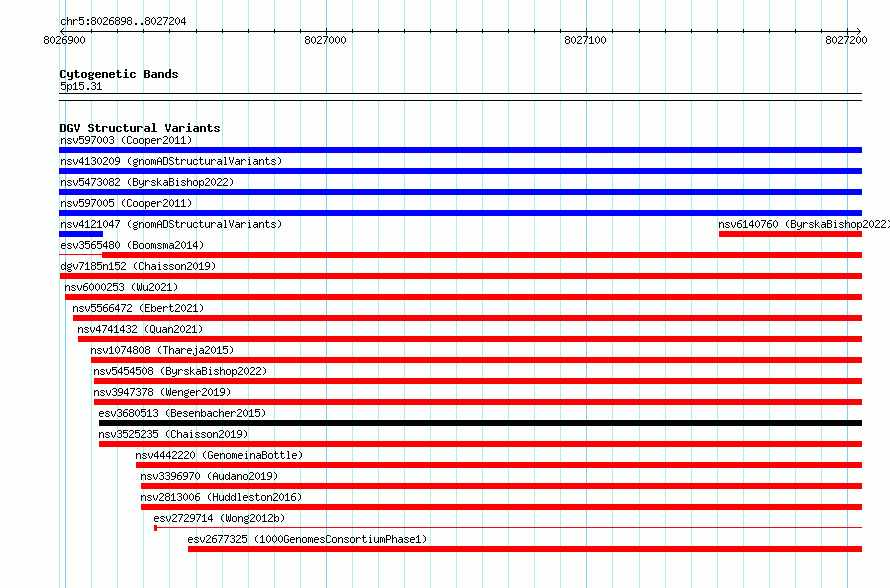Open esv3565480 (Boomsma2014) variant

[x=132, y=245]
